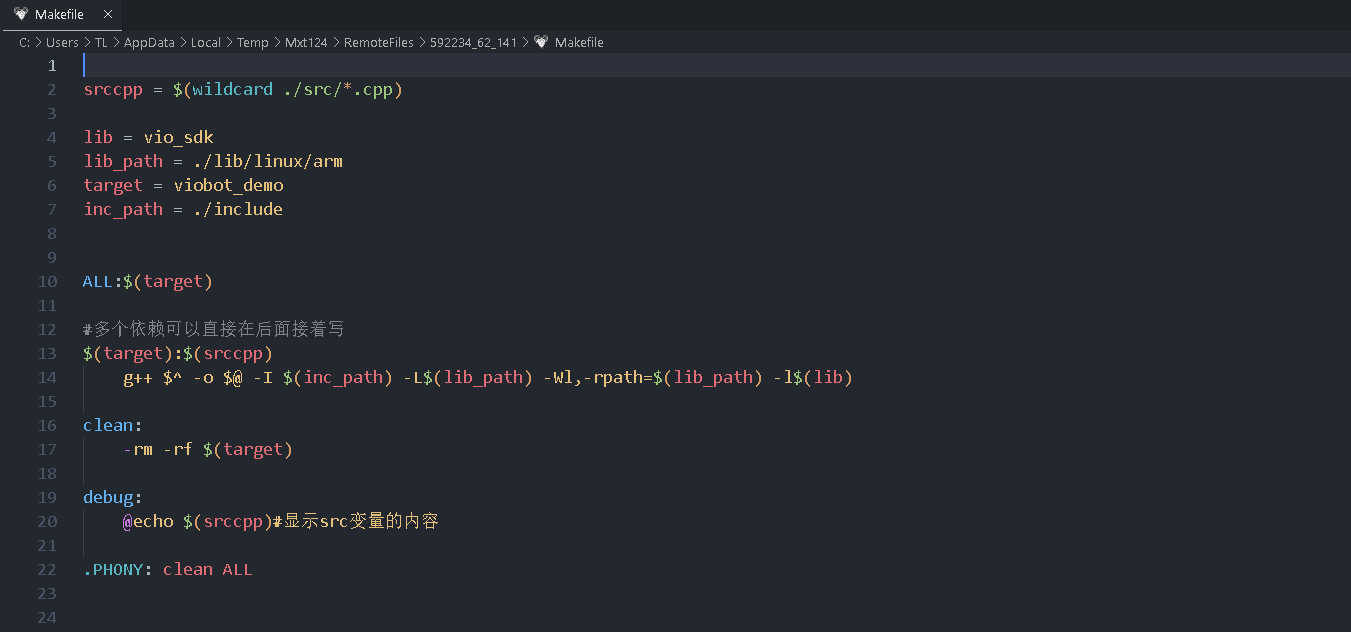Click 'vio_sdk' value on line 4
Viewport: 1351px width, 632px height.
click(178, 137)
